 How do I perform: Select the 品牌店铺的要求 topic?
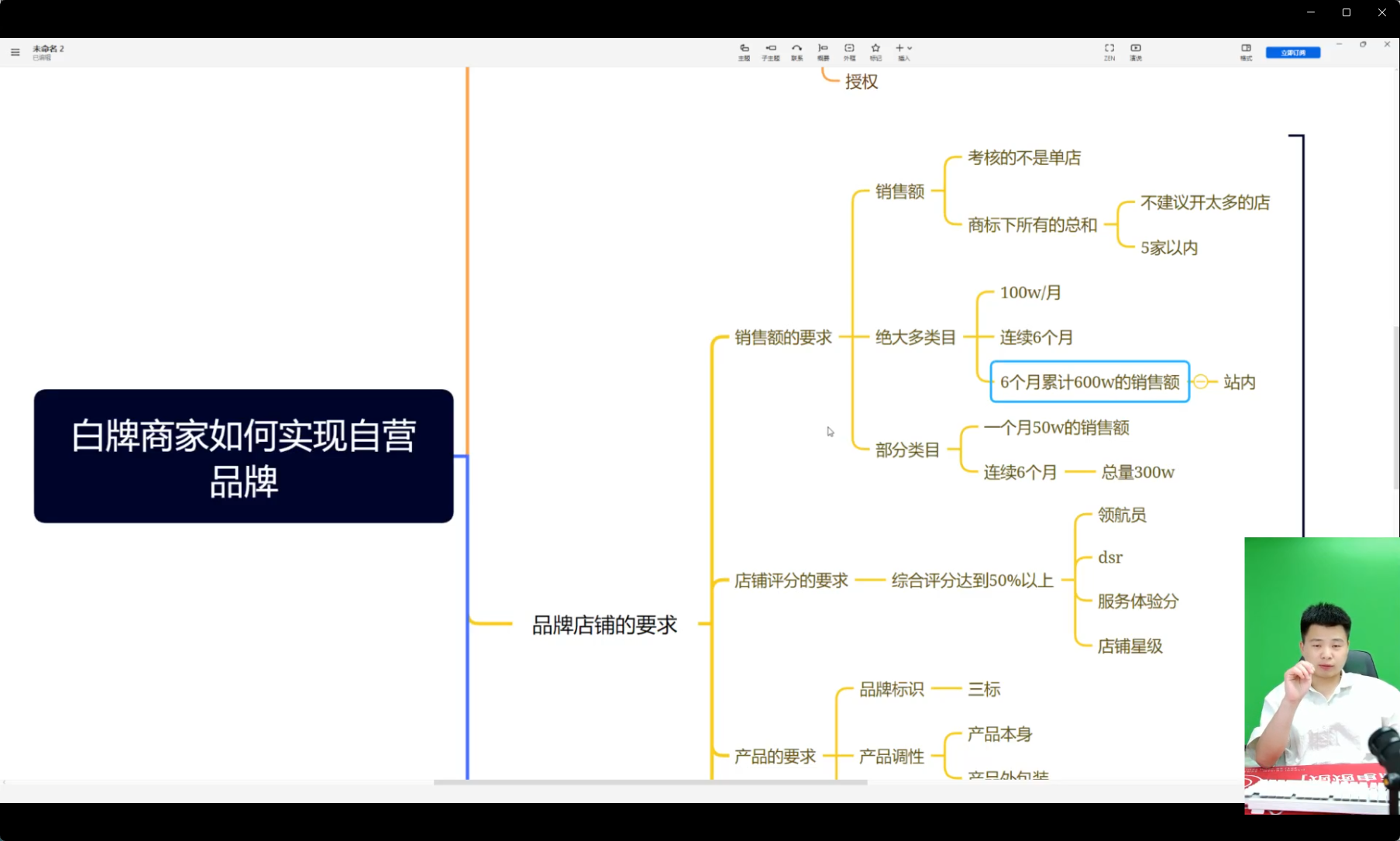[604, 625]
